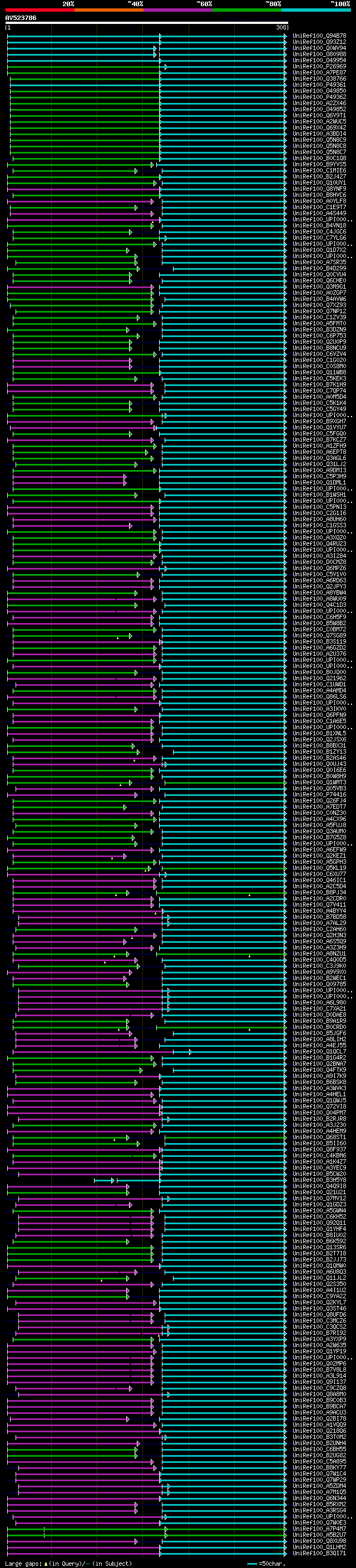Click the UniRef100_O80988 label

click(319, 54)
